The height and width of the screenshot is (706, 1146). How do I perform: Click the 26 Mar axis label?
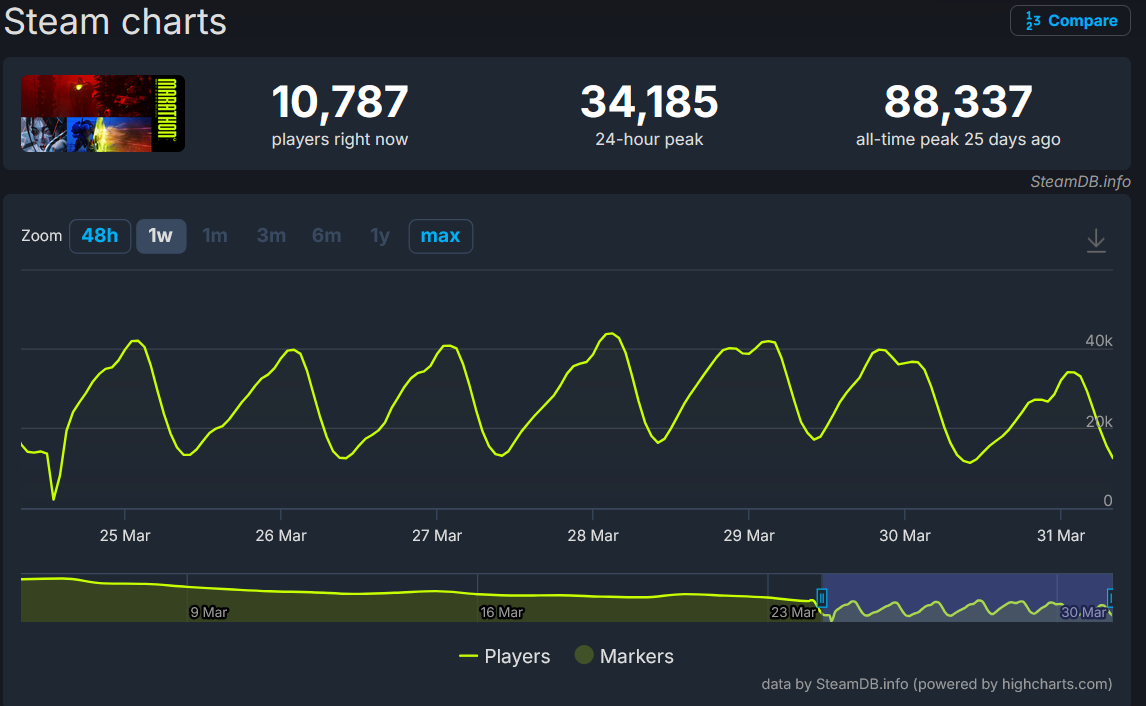[x=281, y=536]
